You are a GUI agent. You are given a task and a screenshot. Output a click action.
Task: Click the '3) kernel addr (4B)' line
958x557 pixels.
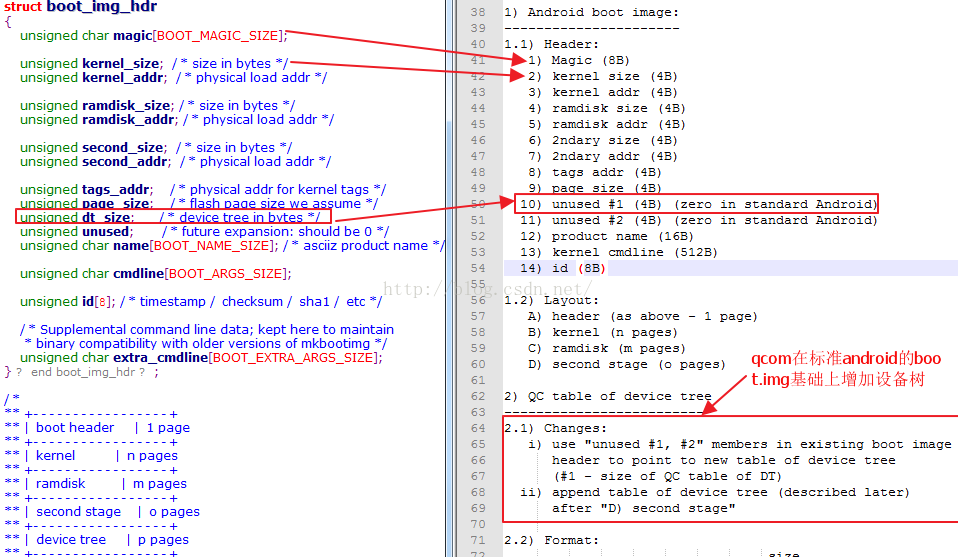point(603,92)
